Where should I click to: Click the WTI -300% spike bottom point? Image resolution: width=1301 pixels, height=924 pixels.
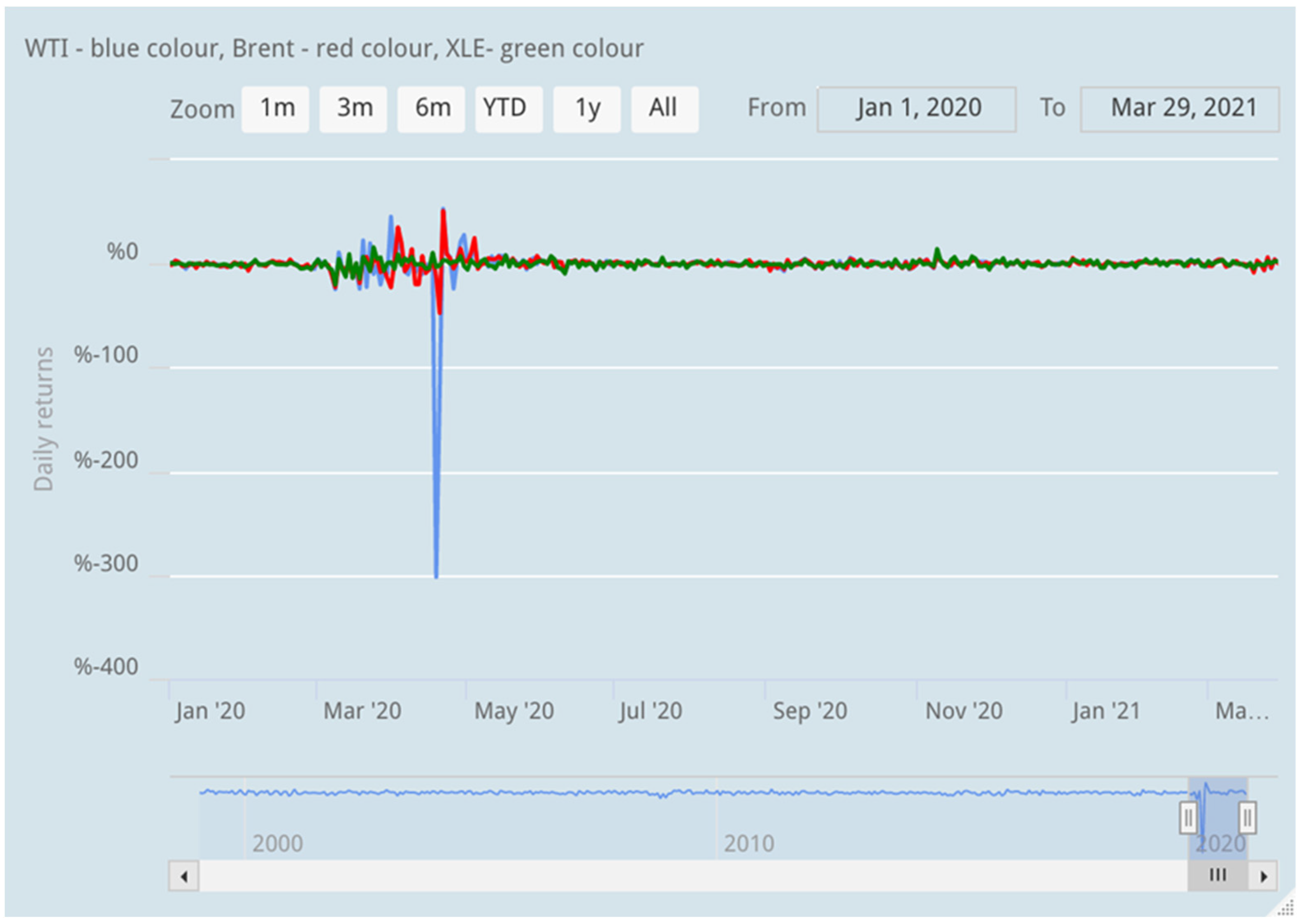pyautogui.click(x=436, y=577)
